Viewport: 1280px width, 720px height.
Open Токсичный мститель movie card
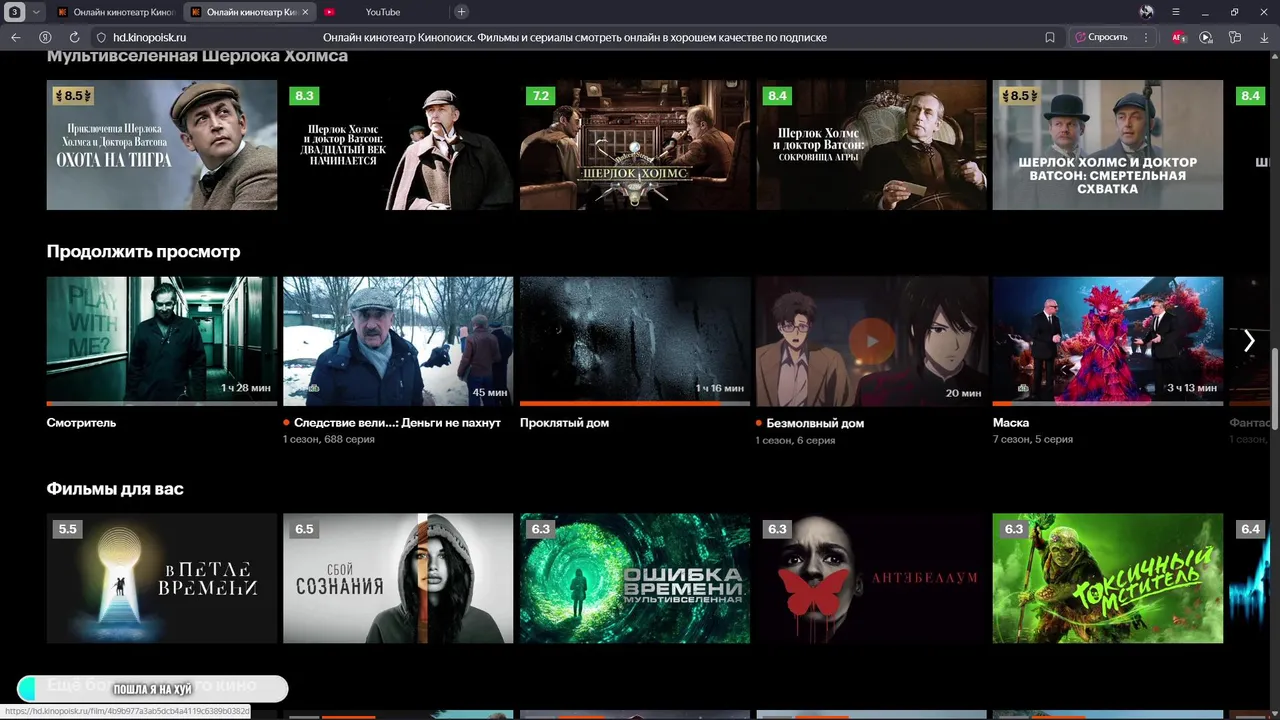coord(1108,578)
